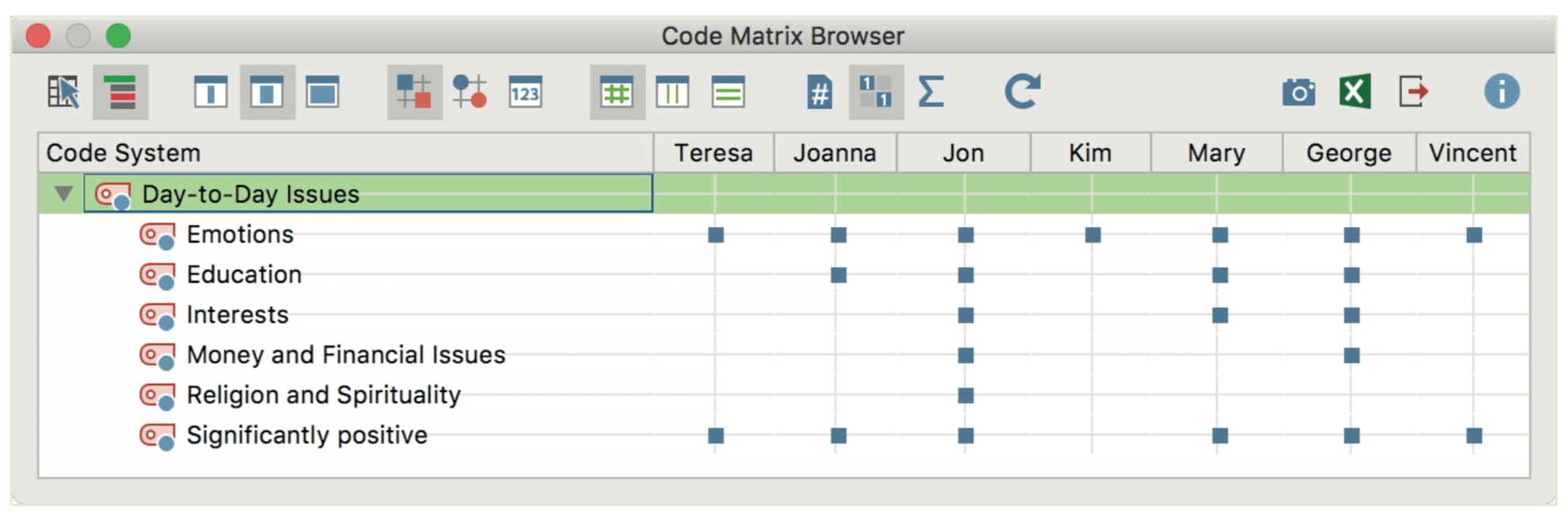Open the Interactive Quote Matrix icon
This screenshot has width=1568, height=513.
pos(63,93)
